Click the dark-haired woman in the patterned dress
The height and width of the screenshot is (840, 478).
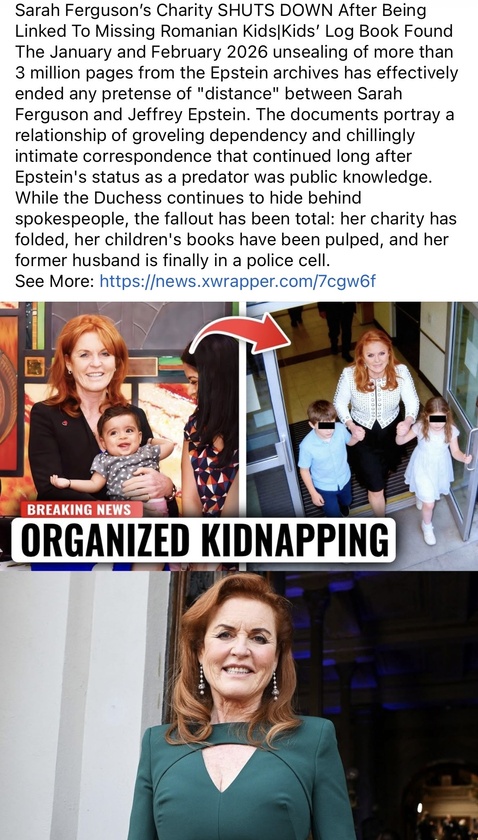click(212, 423)
